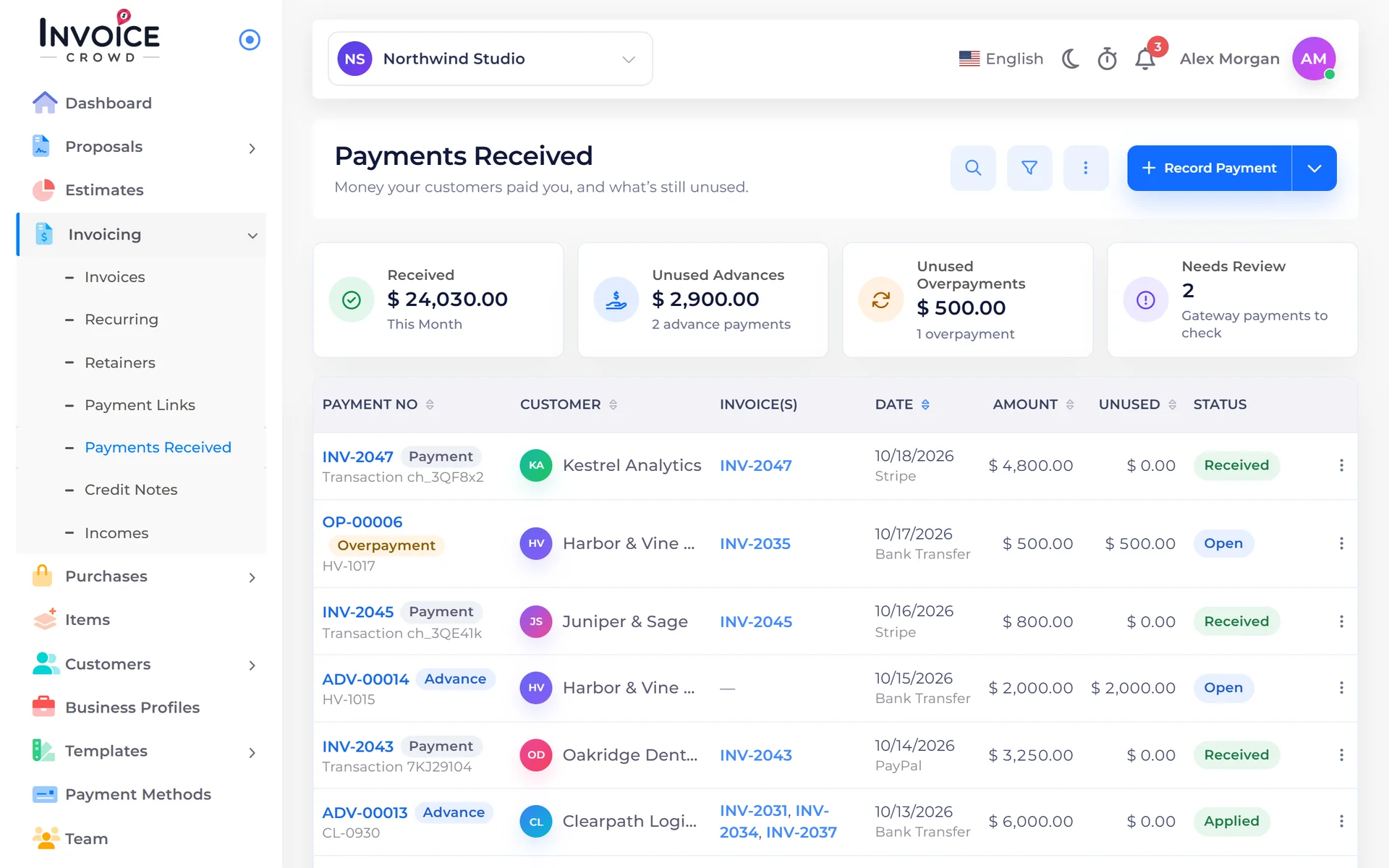Open payment ADV-00014 link
The image size is (1389, 868).
coord(365,679)
